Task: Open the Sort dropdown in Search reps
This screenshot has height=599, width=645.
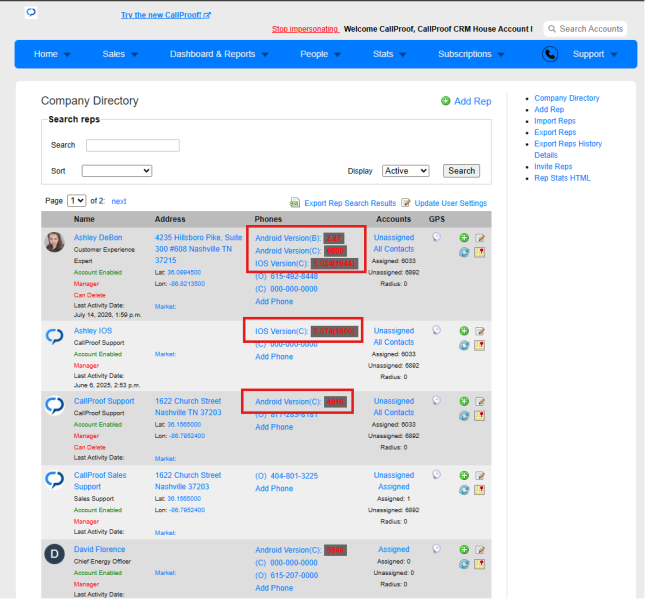Action: click(x=117, y=171)
